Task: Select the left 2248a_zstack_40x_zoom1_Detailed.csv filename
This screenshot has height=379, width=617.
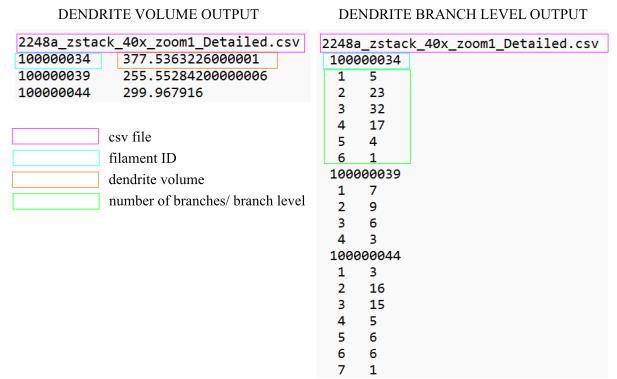Action: point(159,42)
